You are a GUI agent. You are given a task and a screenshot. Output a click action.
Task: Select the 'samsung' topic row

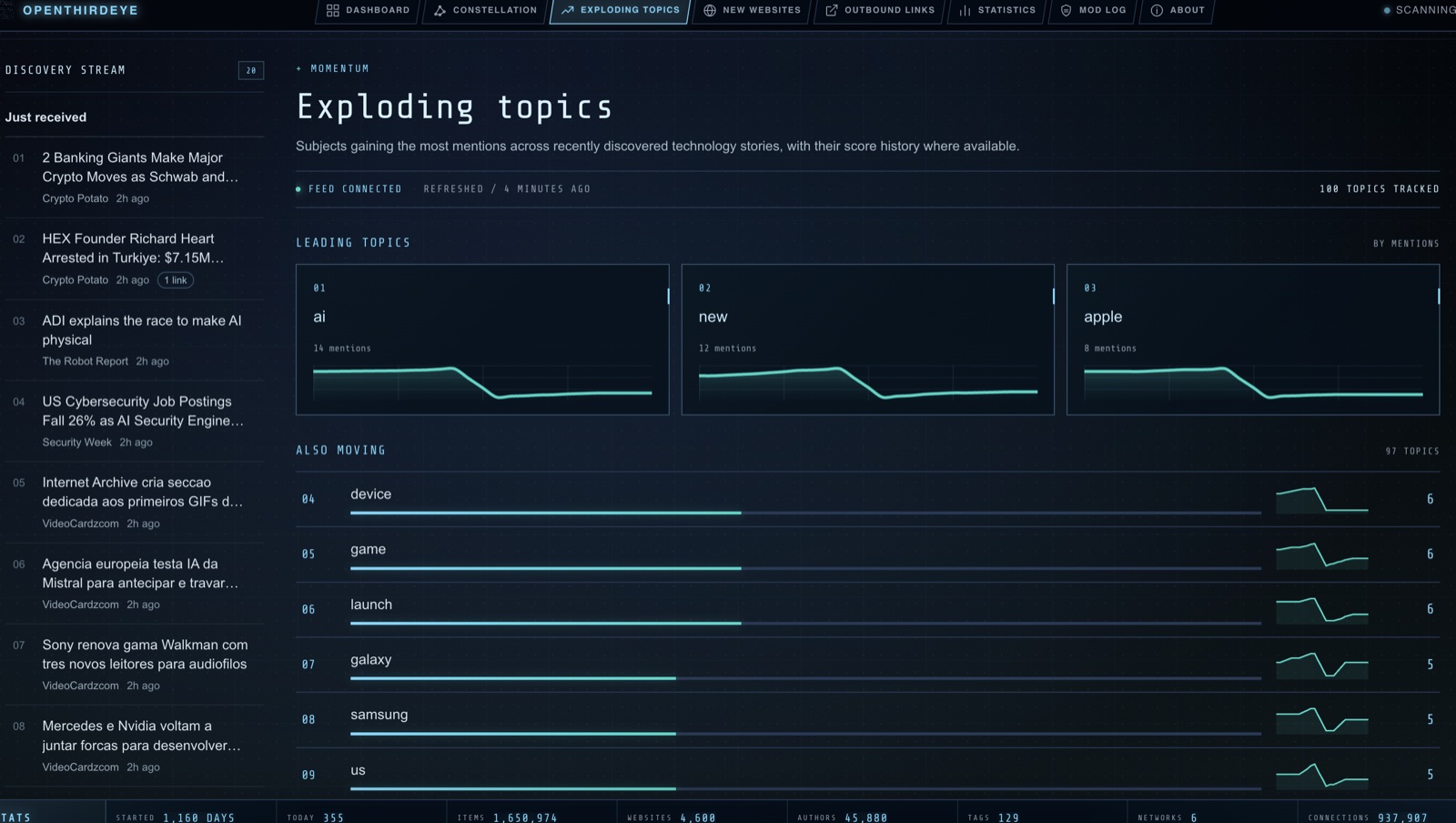pos(867,719)
